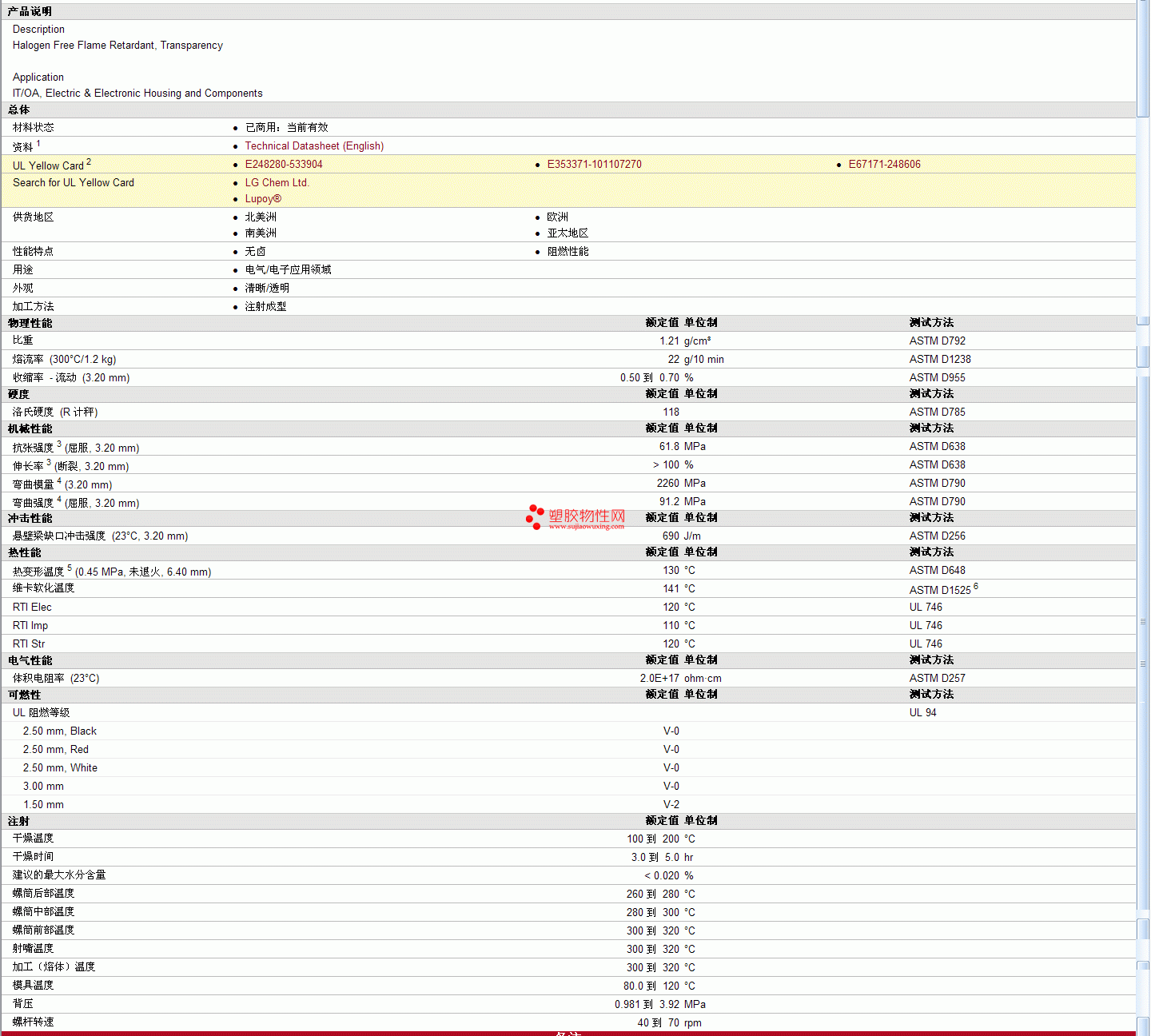Click the 维卡软化温度 row label

44,588
